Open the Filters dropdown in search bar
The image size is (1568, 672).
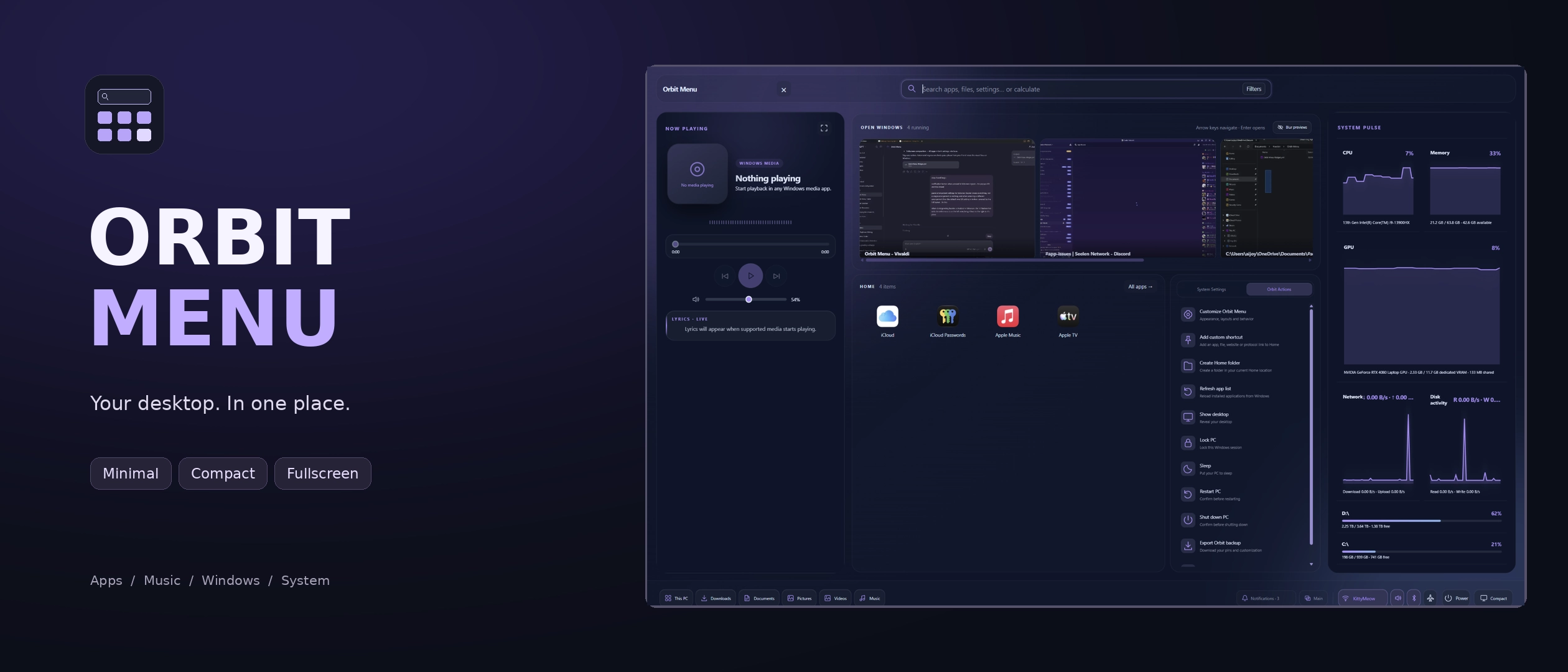pyautogui.click(x=1254, y=89)
